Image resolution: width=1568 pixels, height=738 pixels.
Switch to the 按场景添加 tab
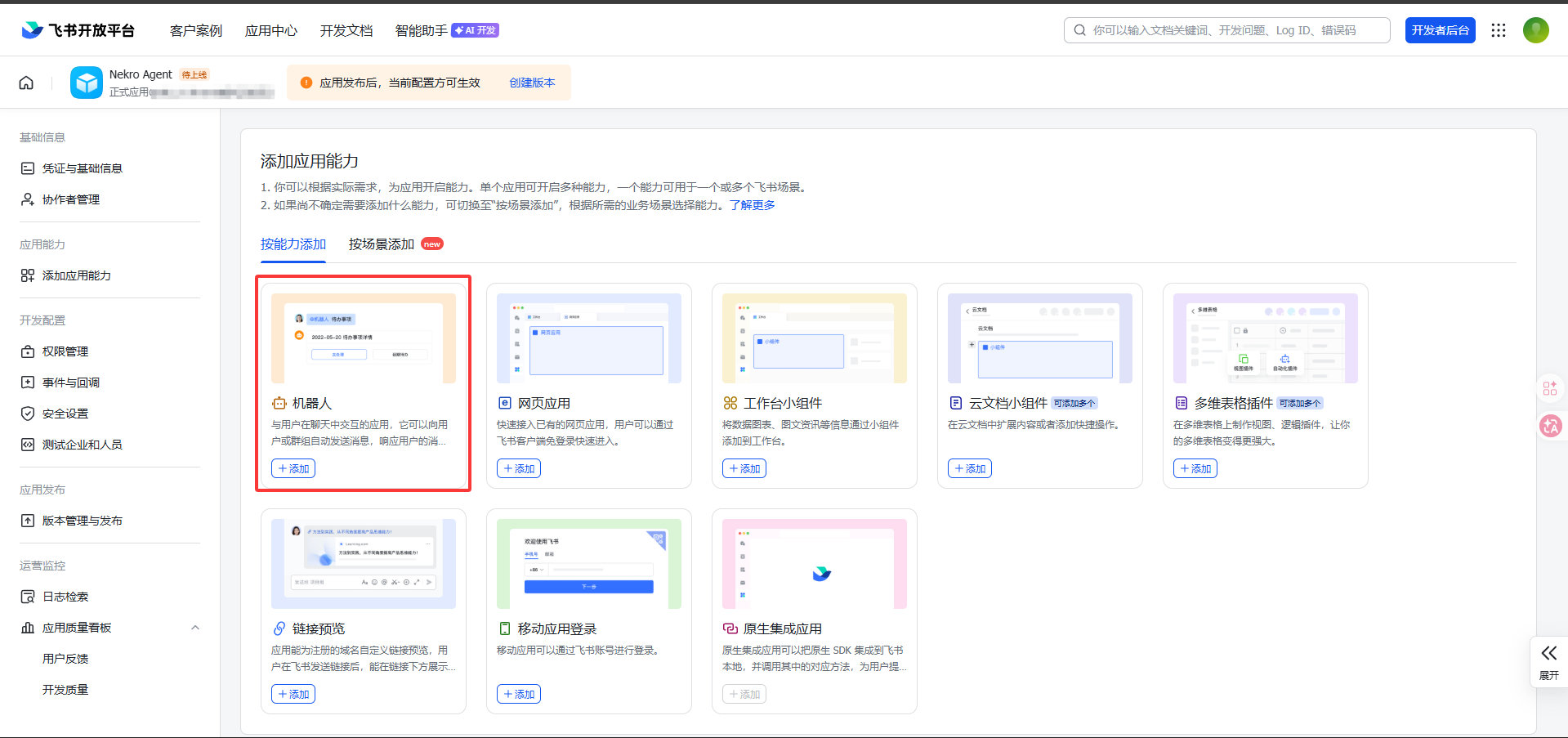[382, 244]
